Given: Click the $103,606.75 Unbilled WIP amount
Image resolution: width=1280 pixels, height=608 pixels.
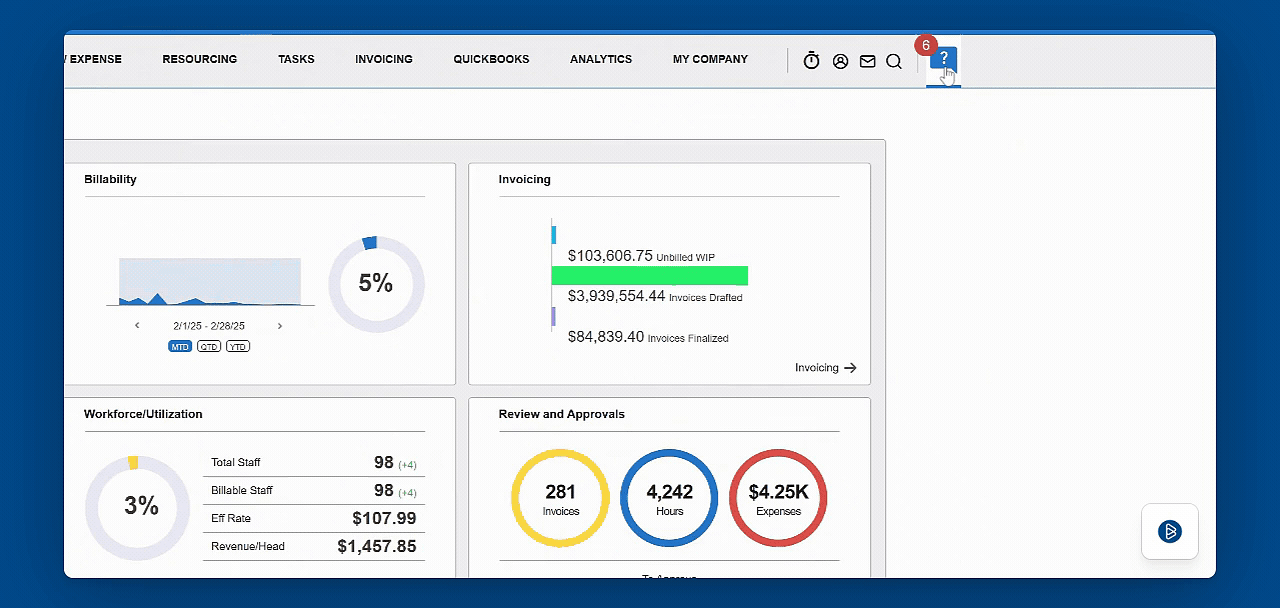Looking at the screenshot, I should [x=610, y=256].
